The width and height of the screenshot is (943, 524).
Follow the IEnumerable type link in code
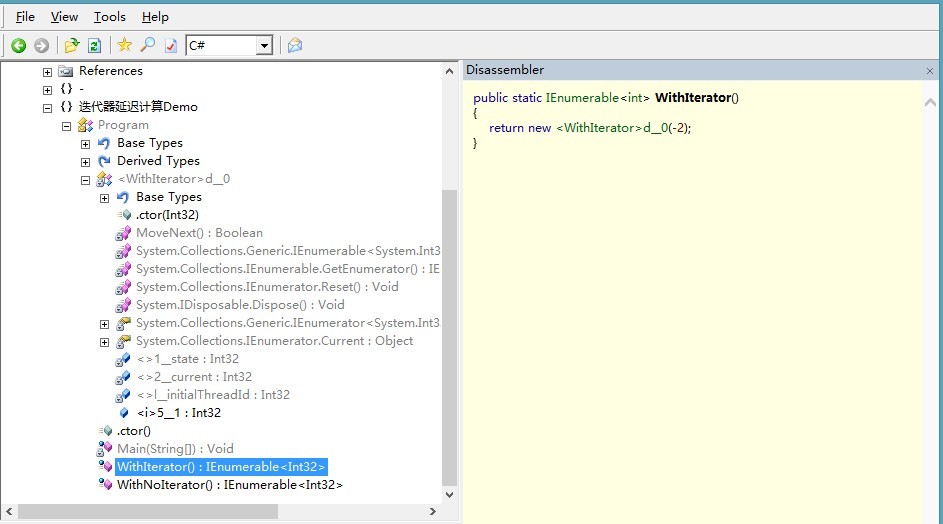tap(582, 97)
